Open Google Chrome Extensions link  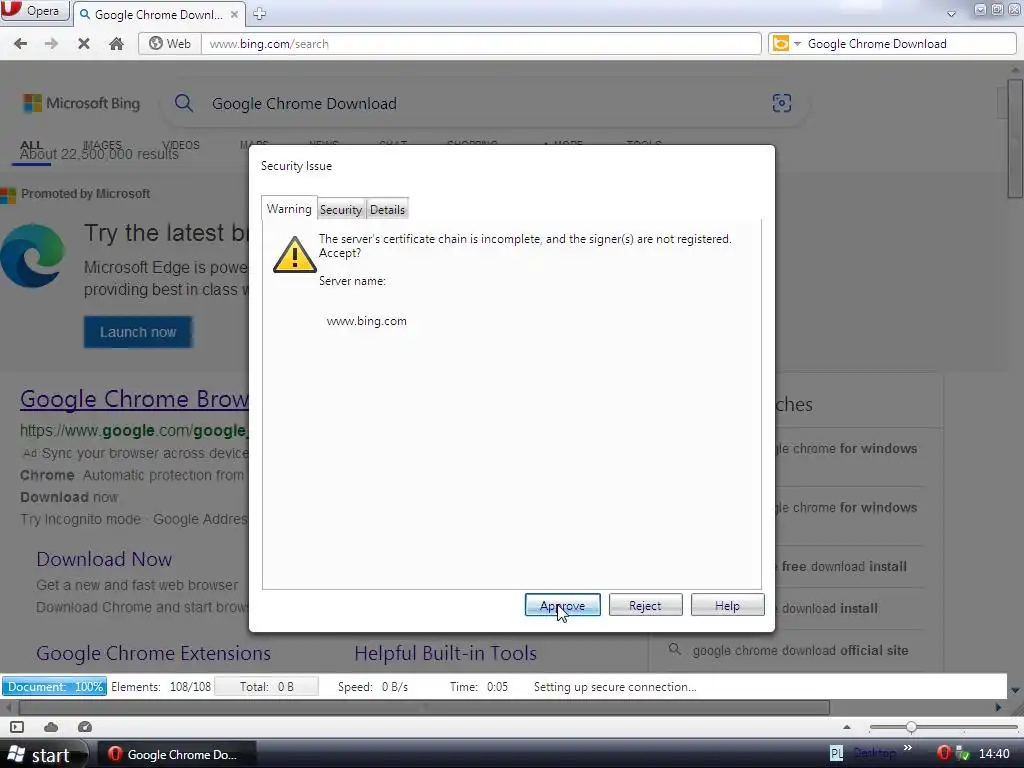click(x=153, y=653)
